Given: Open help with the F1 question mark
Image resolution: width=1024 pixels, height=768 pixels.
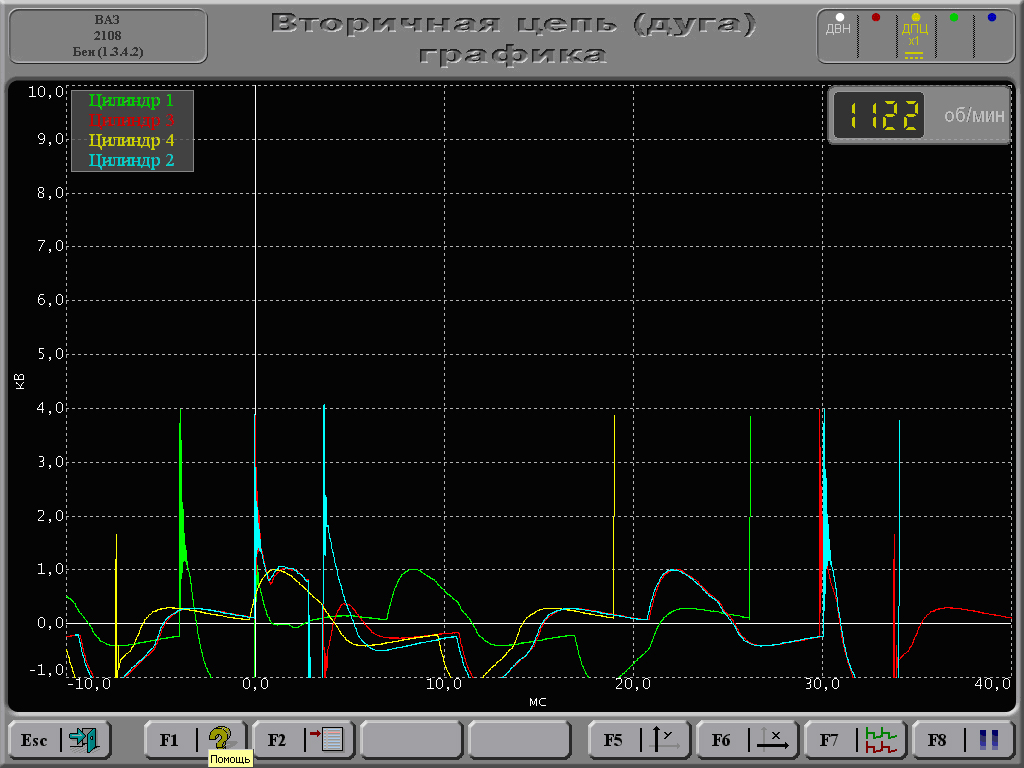Looking at the screenshot, I should [219, 740].
